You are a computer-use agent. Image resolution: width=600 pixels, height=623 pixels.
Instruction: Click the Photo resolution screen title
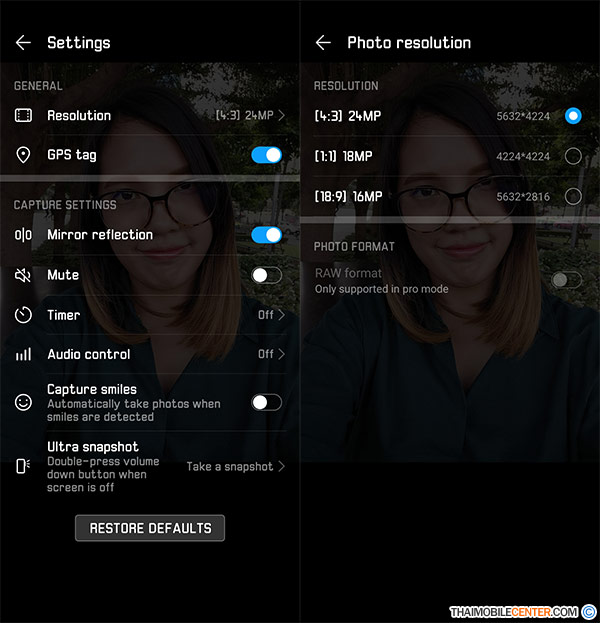pyautogui.click(x=409, y=43)
